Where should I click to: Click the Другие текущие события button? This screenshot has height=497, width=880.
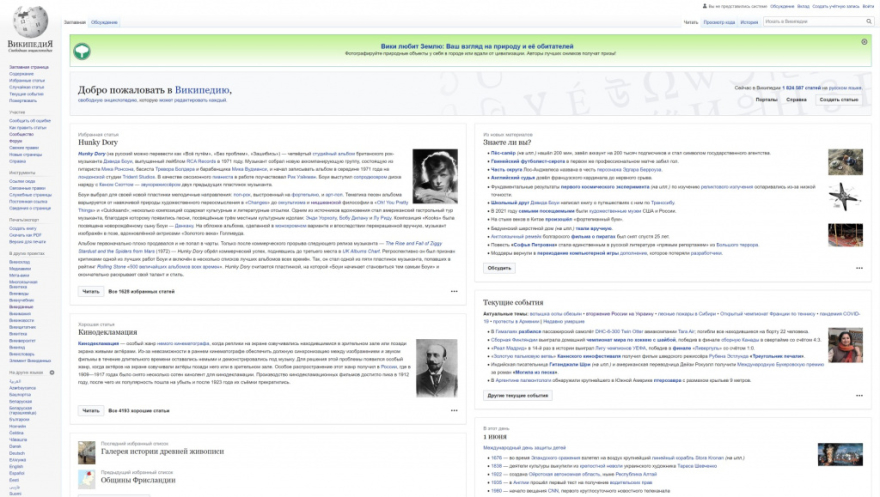point(517,395)
